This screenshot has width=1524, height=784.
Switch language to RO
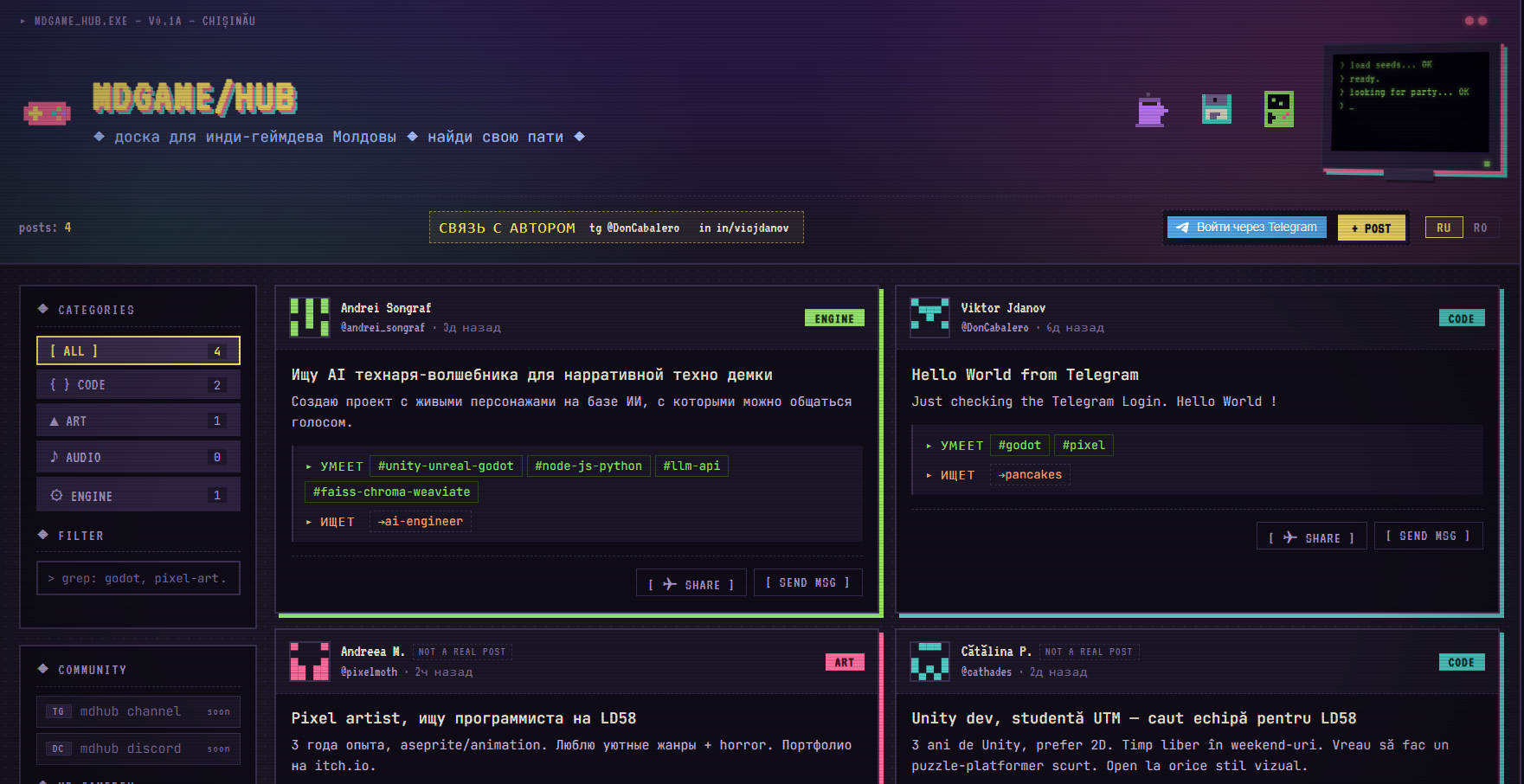(1480, 228)
